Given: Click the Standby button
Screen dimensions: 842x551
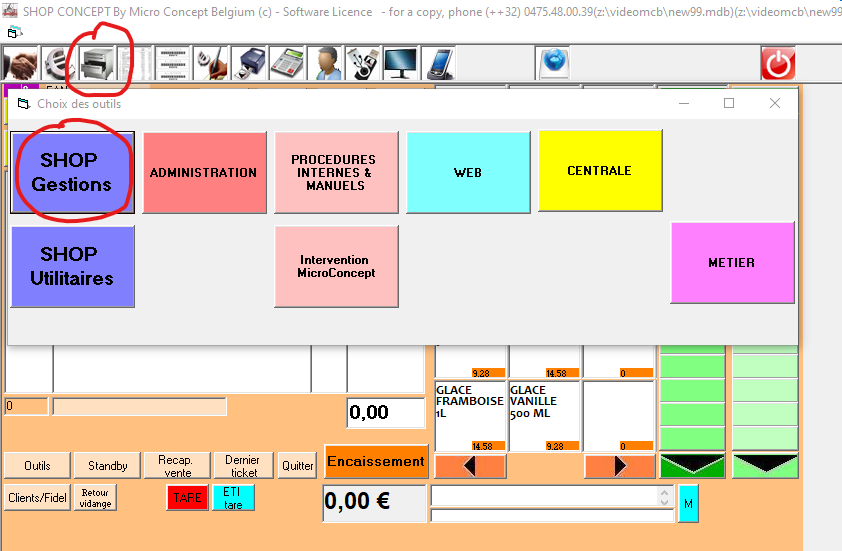Looking at the screenshot, I should coord(107,466).
